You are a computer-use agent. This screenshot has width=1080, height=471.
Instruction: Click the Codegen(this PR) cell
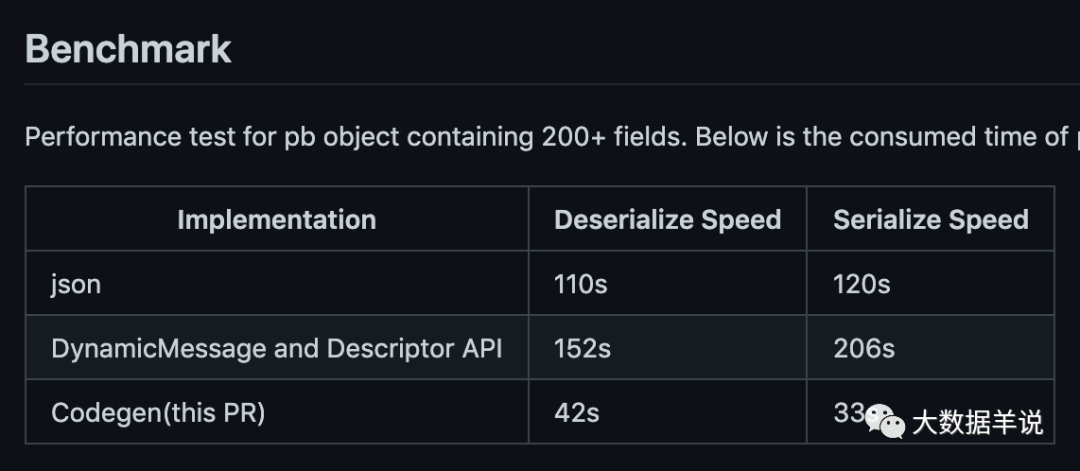click(x=158, y=412)
